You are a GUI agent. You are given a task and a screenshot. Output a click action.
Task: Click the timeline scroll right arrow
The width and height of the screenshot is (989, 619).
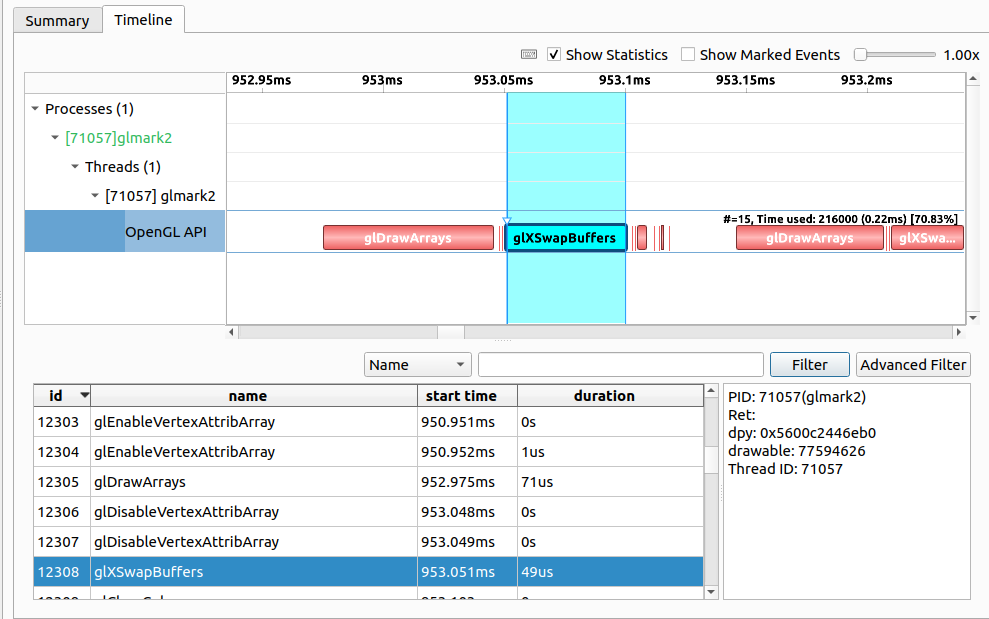[x=960, y=332]
